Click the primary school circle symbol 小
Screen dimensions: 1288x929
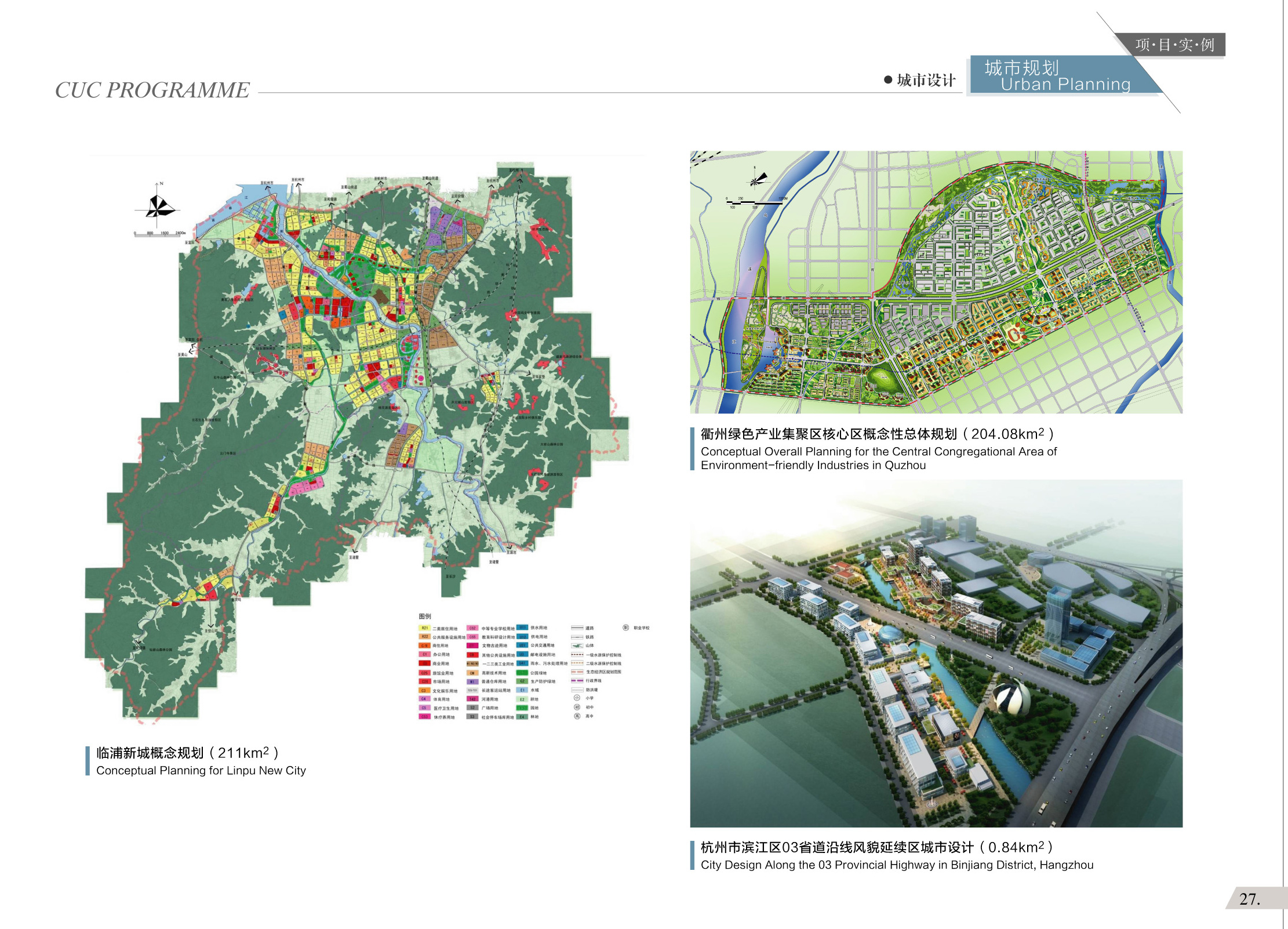tap(577, 698)
